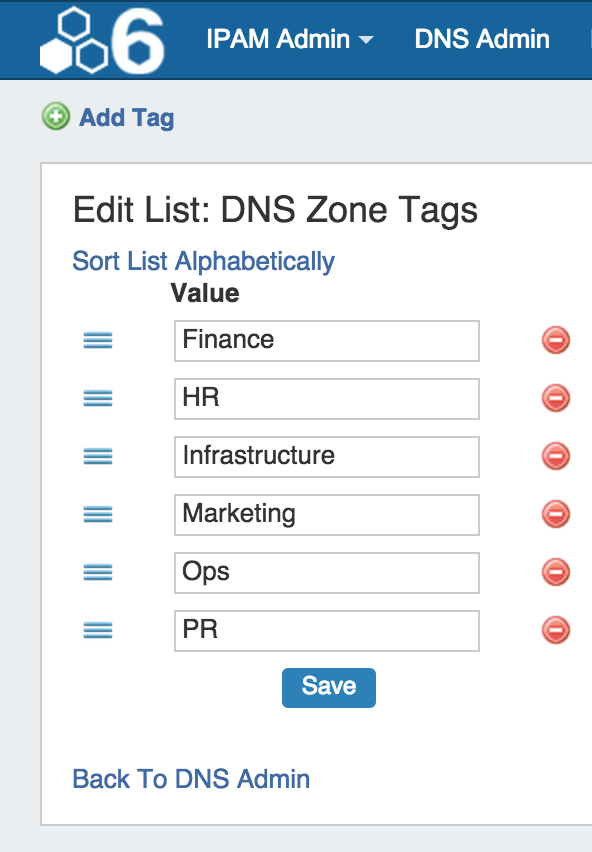Delete the HR tag using red minus icon
The width and height of the screenshot is (592, 852).
(556, 398)
